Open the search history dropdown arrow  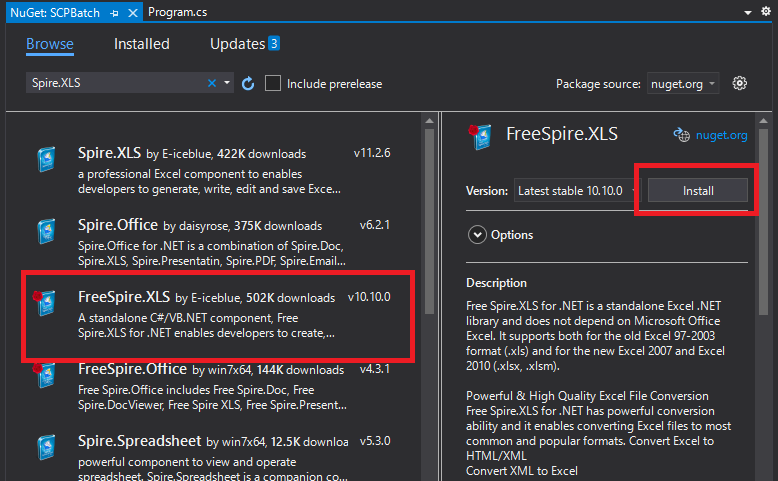coord(227,83)
